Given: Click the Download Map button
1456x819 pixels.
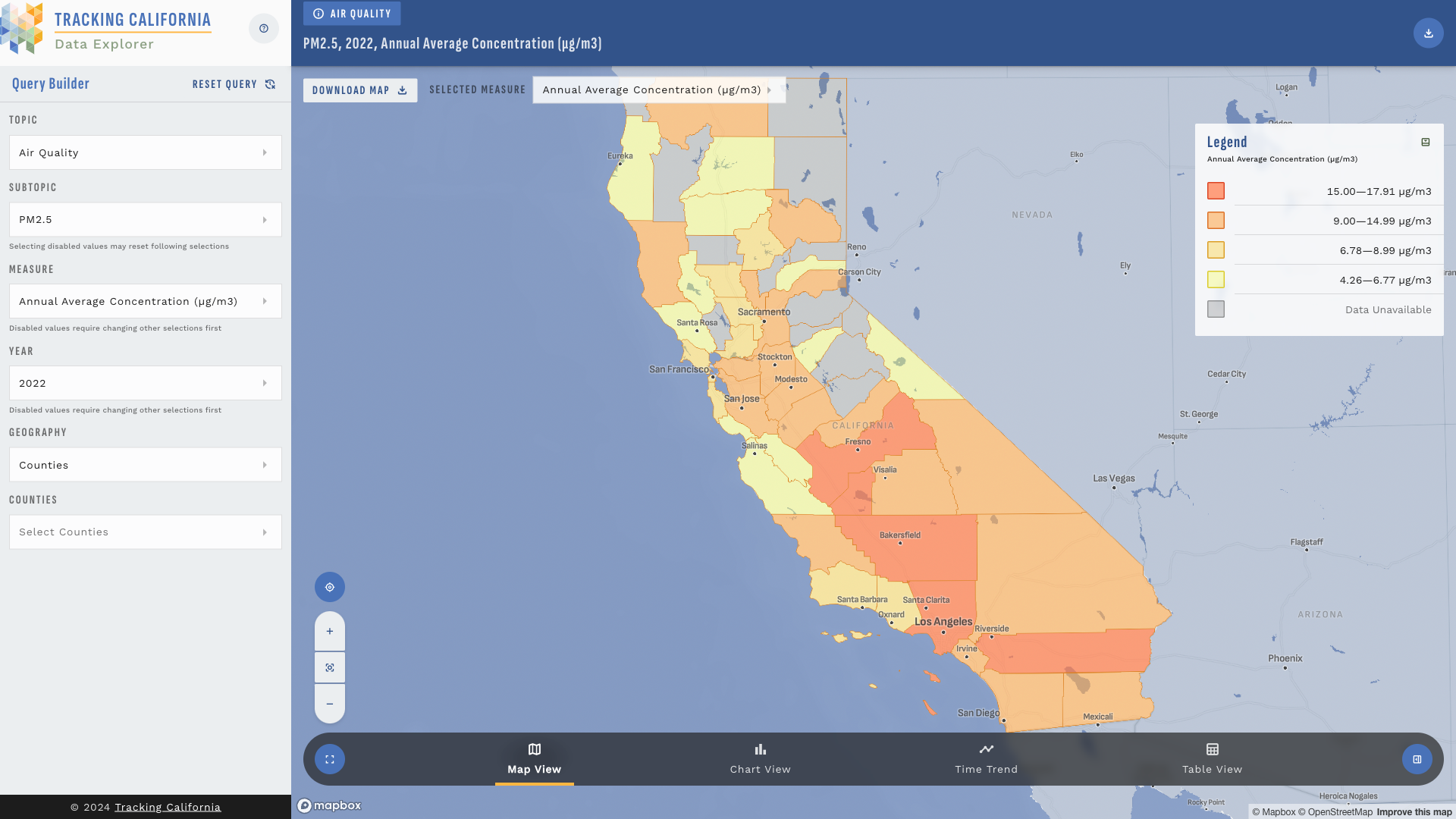Looking at the screenshot, I should point(360,90).
